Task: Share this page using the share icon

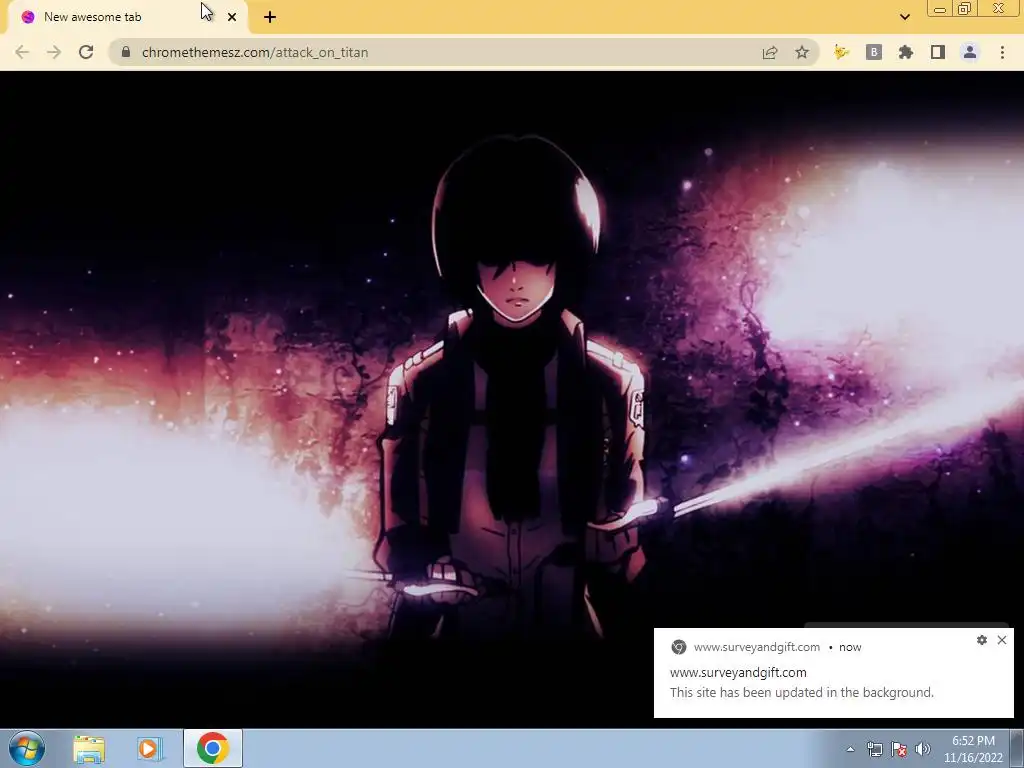Action: point(770,52)
